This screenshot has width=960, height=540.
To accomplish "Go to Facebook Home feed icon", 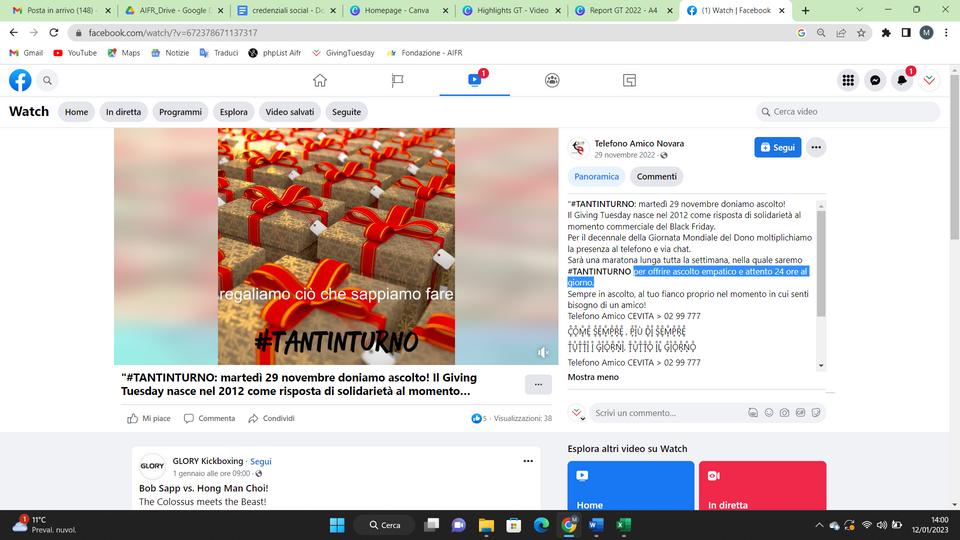I will [320, 80].
